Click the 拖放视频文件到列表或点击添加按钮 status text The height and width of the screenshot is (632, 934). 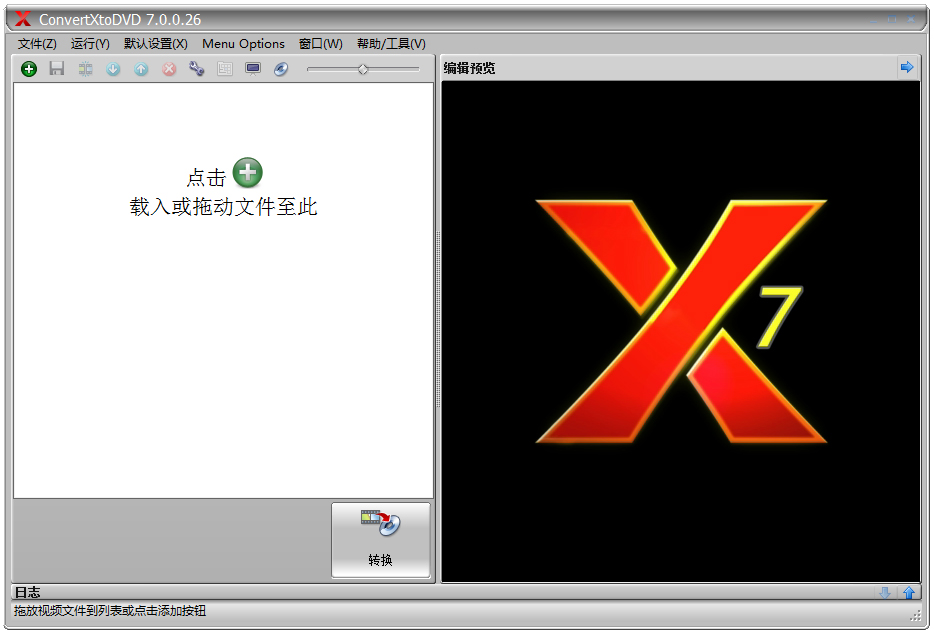pyautogui.click(x=110, y=611)
